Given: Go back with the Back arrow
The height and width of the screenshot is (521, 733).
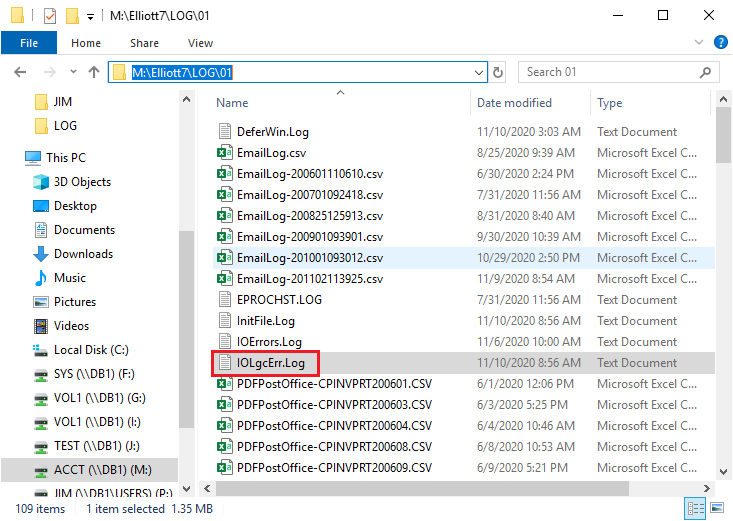Looking at the screenshot, I should point(20,72).
